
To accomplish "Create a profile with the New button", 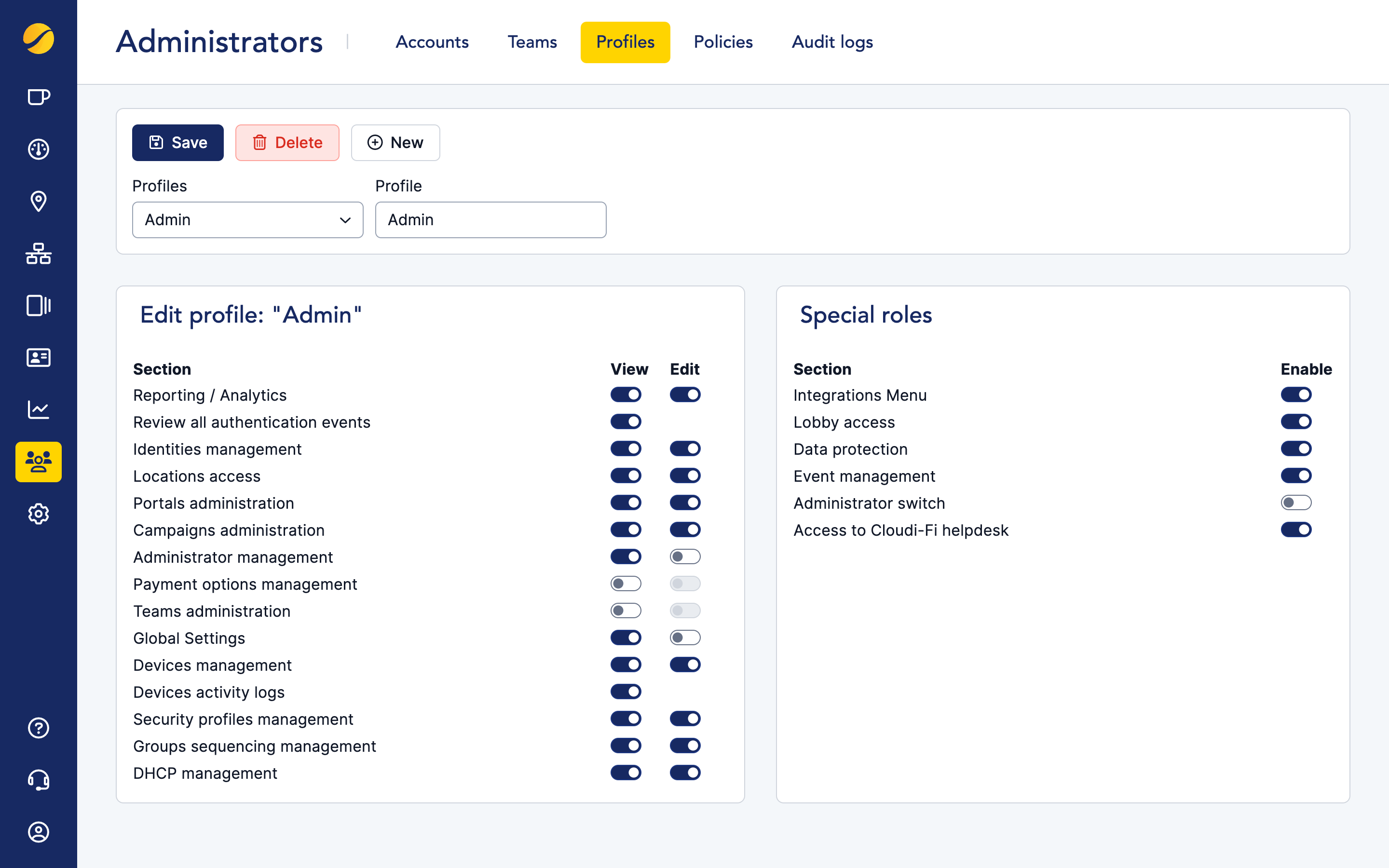I will pyautogui.click(x=395, y=142).
